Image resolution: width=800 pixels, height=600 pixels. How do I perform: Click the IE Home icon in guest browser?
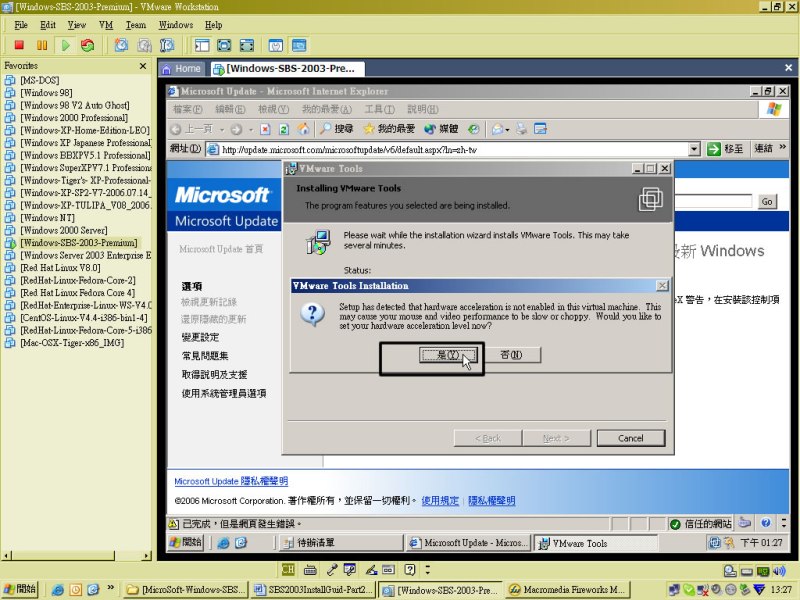[304, 129]
